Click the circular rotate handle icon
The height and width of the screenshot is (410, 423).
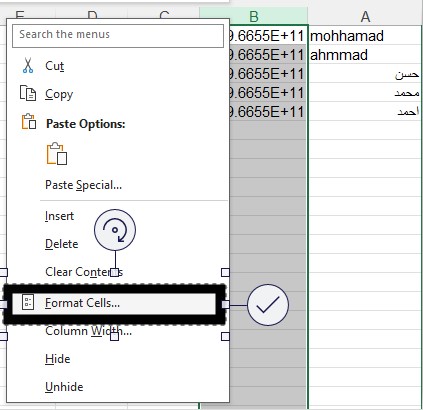pos(115,230)
